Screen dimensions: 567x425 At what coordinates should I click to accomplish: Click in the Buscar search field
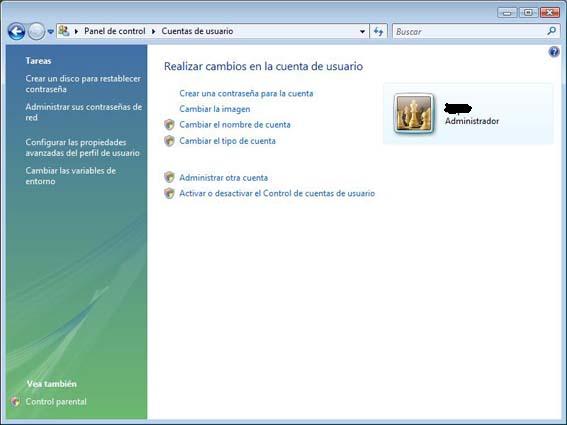(470, 31)
